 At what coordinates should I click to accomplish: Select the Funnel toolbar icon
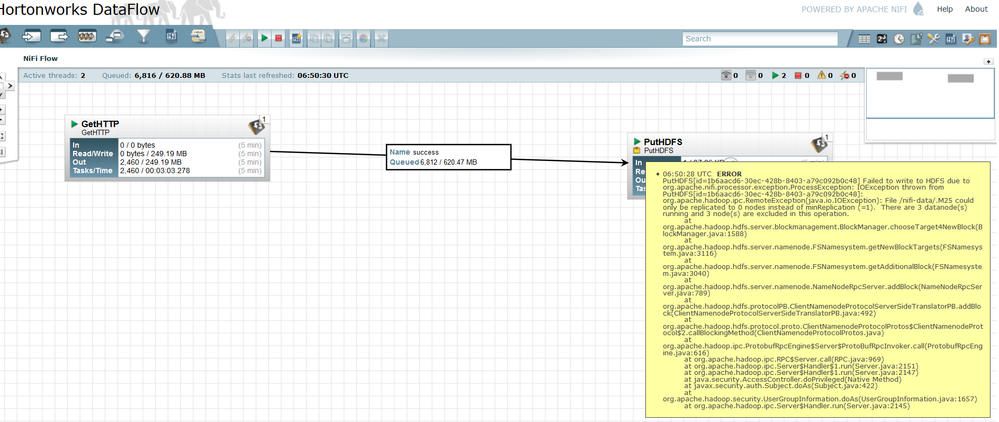(x=143, y=37)
